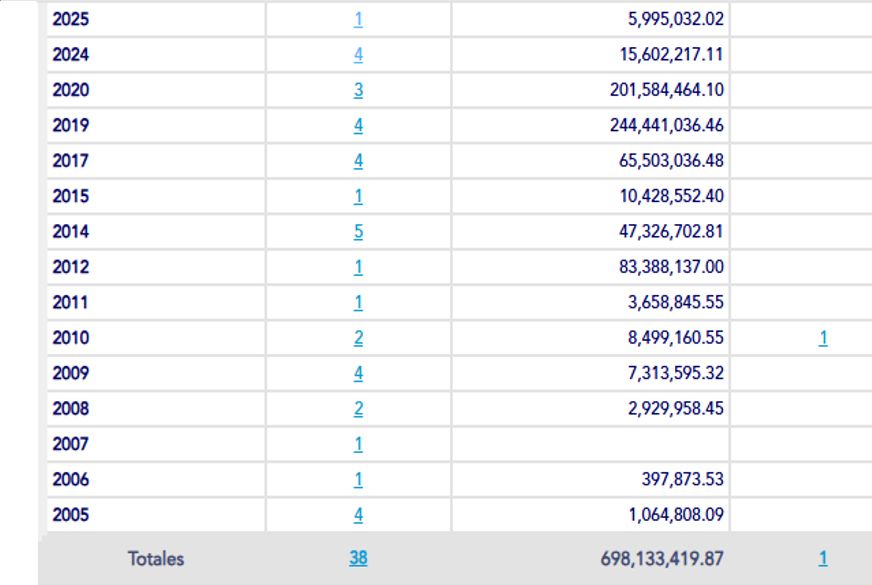The image size is (872, 585).
Task: Click the count link for year 2007
Action: coord(358,444)
